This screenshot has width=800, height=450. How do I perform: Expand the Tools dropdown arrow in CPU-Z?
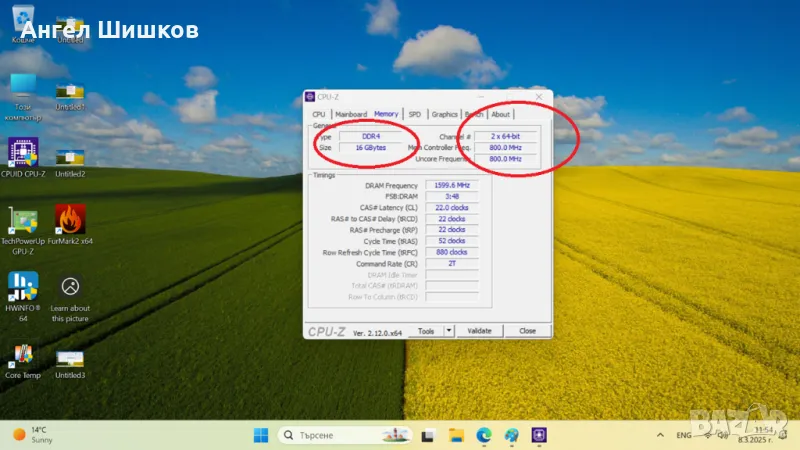pos(449,331)
